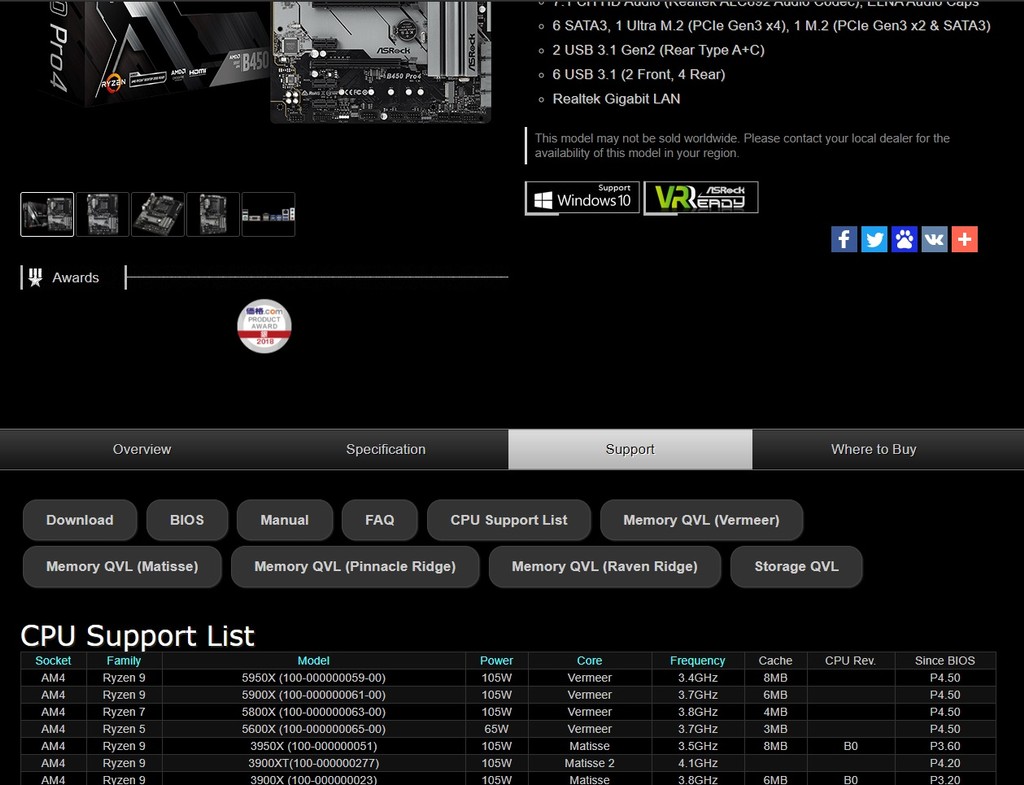
Task: Click the ASRock VR Ready badge
Action: 701,198
